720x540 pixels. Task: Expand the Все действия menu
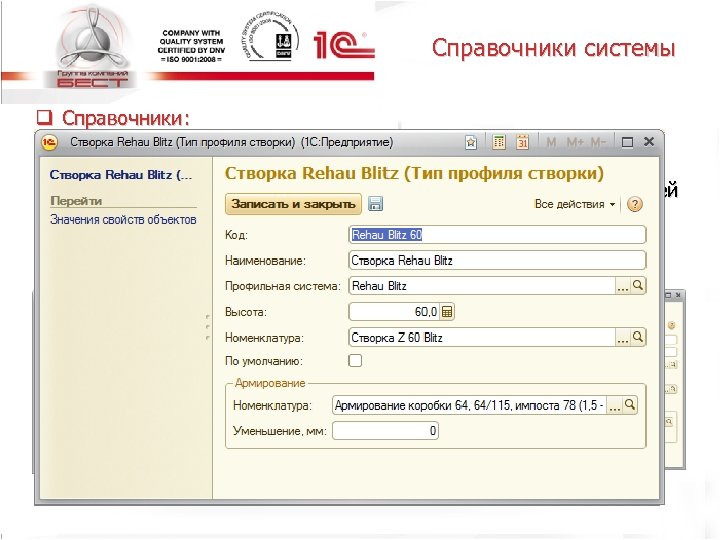[574, 204]
